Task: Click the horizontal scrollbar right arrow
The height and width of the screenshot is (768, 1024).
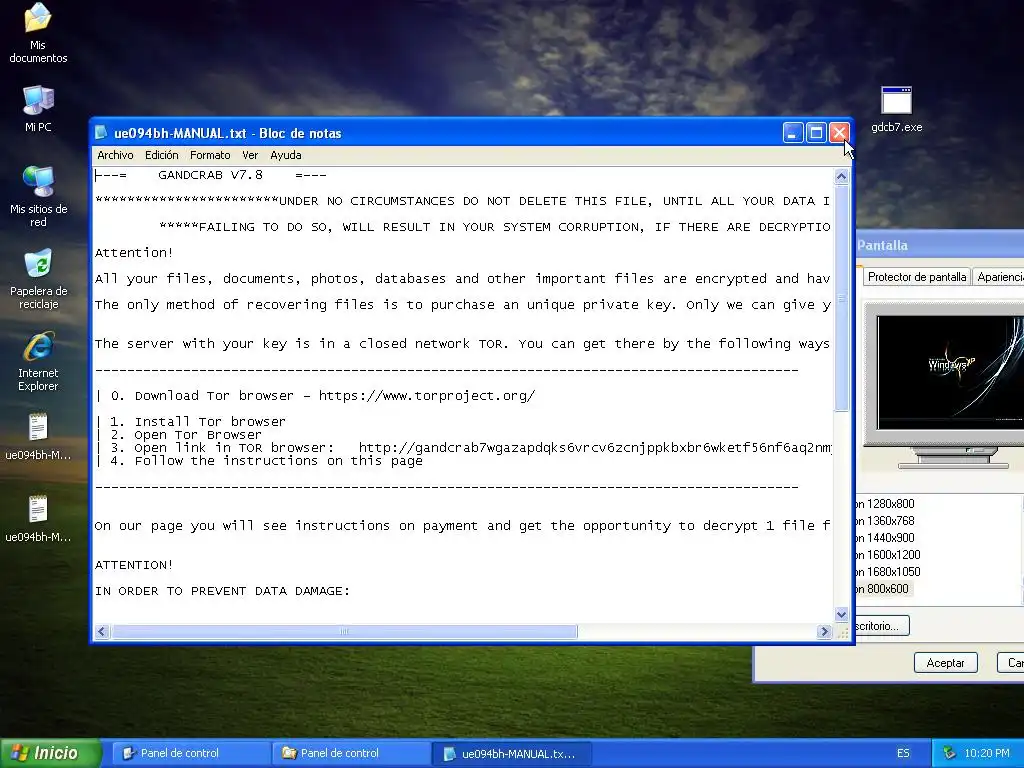Action: pos(824,632)
